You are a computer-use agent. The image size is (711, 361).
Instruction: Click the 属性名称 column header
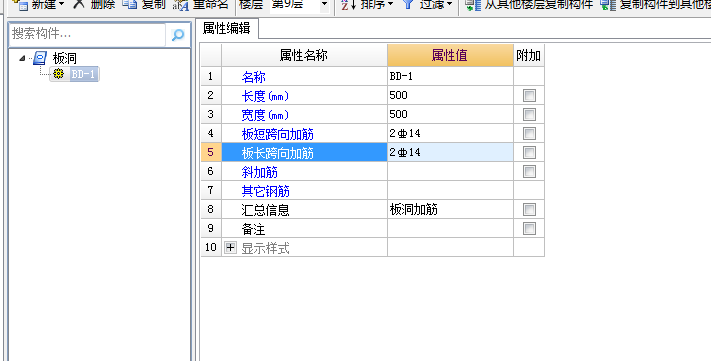pos(304,55)
